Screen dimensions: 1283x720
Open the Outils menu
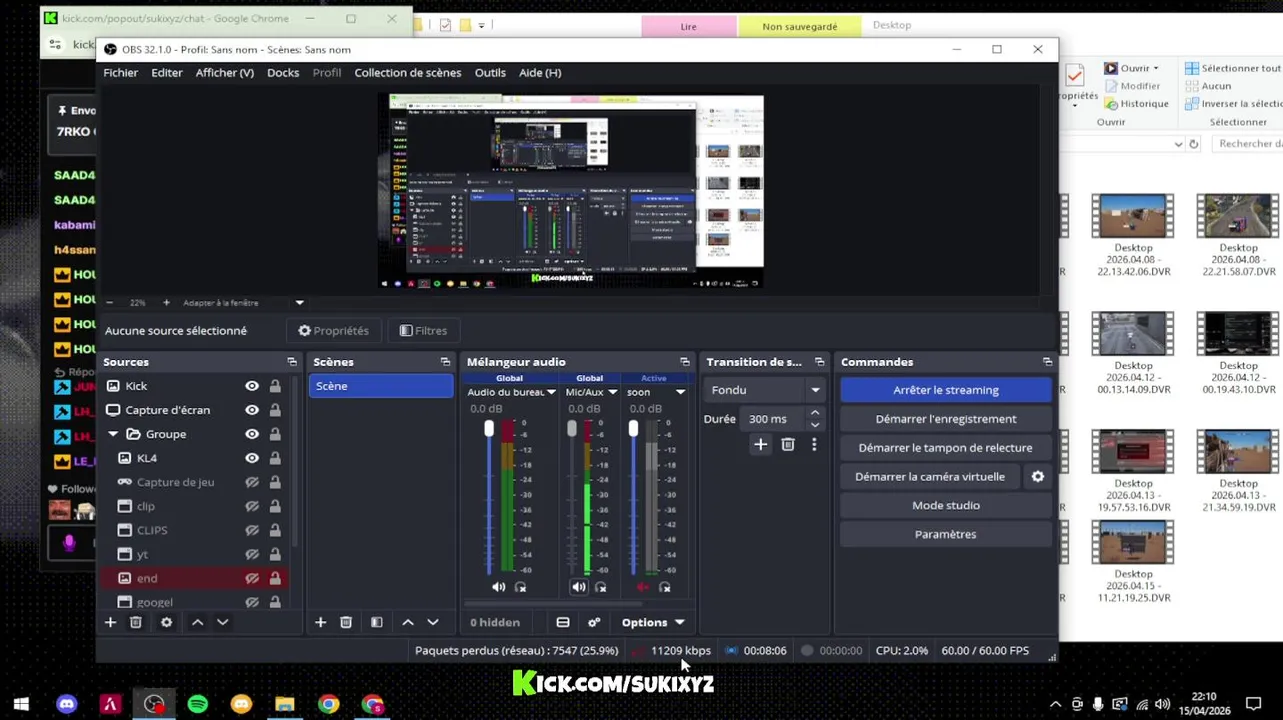(490, 73)
